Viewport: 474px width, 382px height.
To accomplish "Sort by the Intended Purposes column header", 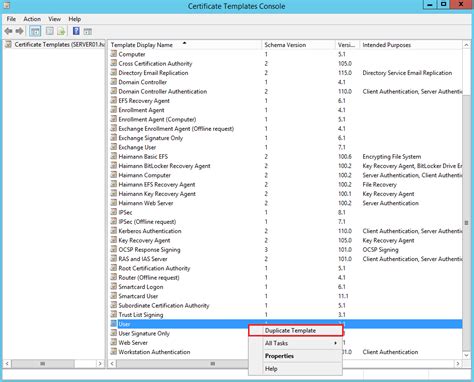I will coord(411,45).
